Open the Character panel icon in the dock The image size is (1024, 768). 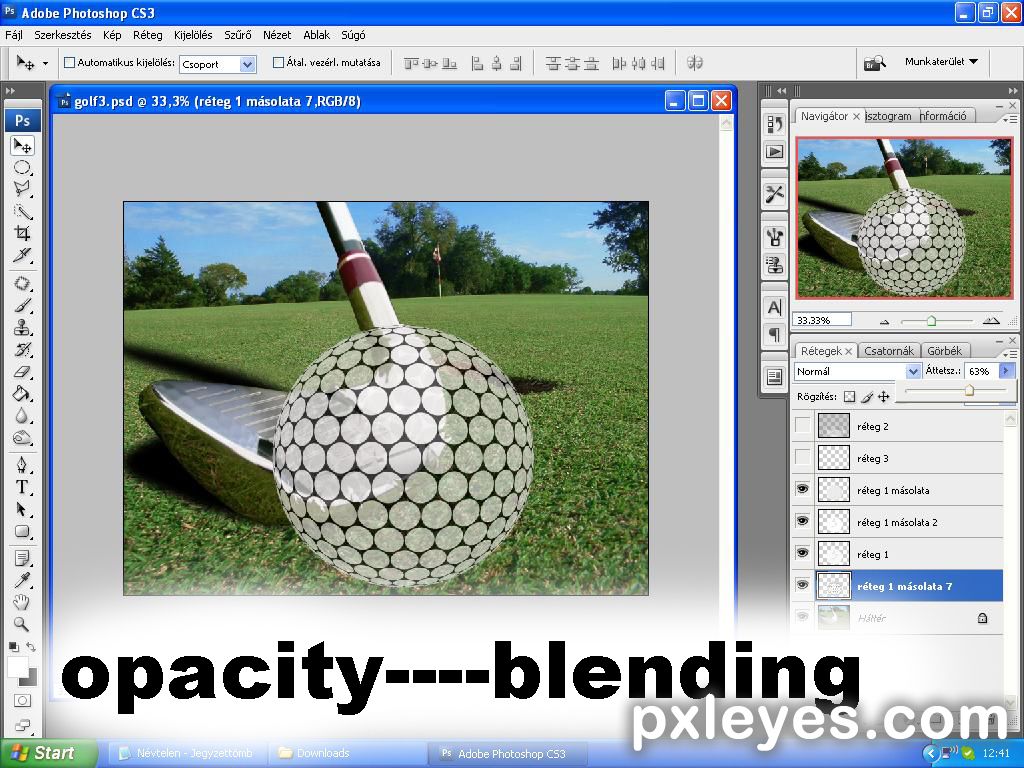(x=775, y=307)
